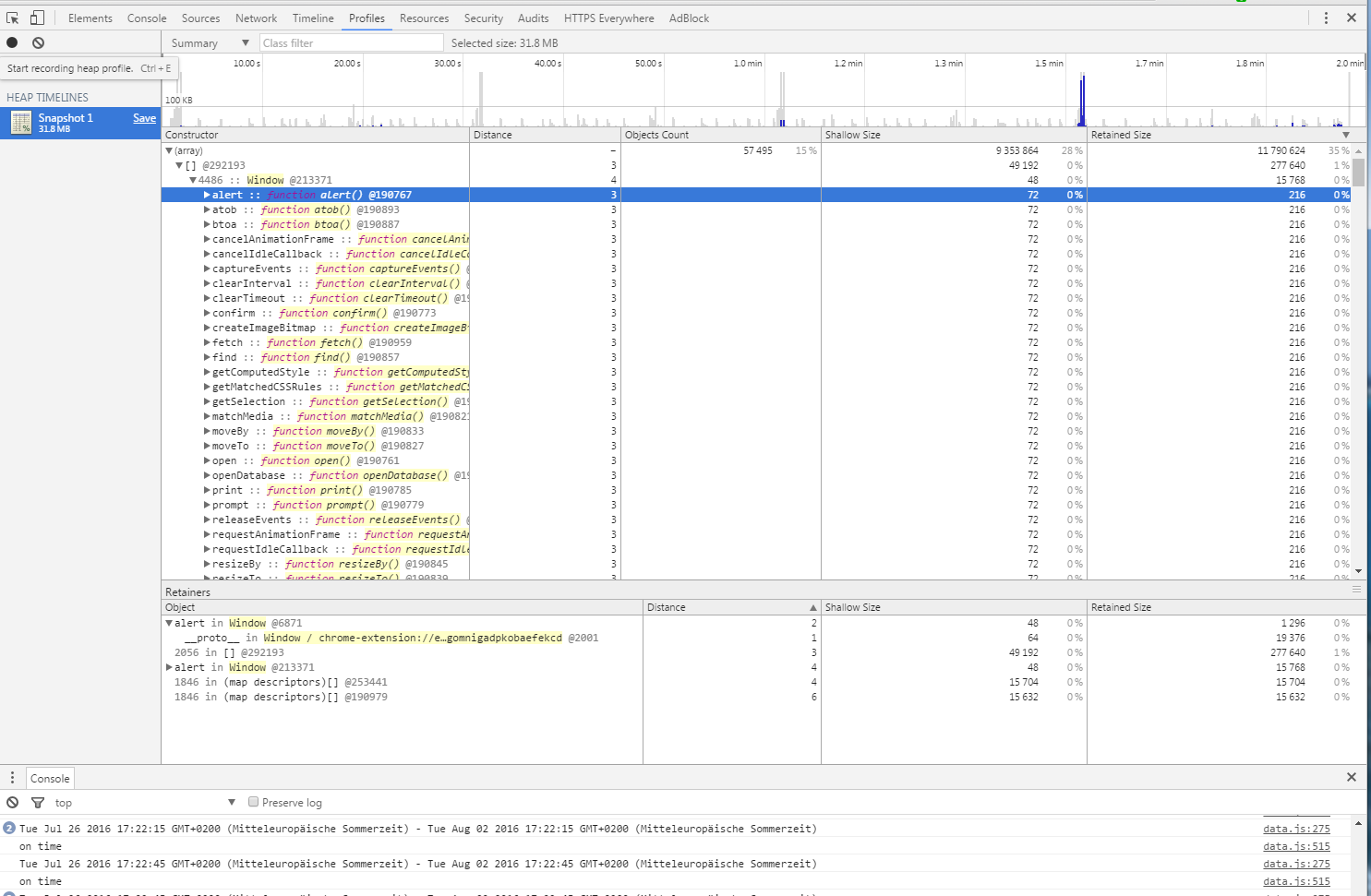Switch to the Network tab
Screen dimensions: 1371x896
pos(256,18)
